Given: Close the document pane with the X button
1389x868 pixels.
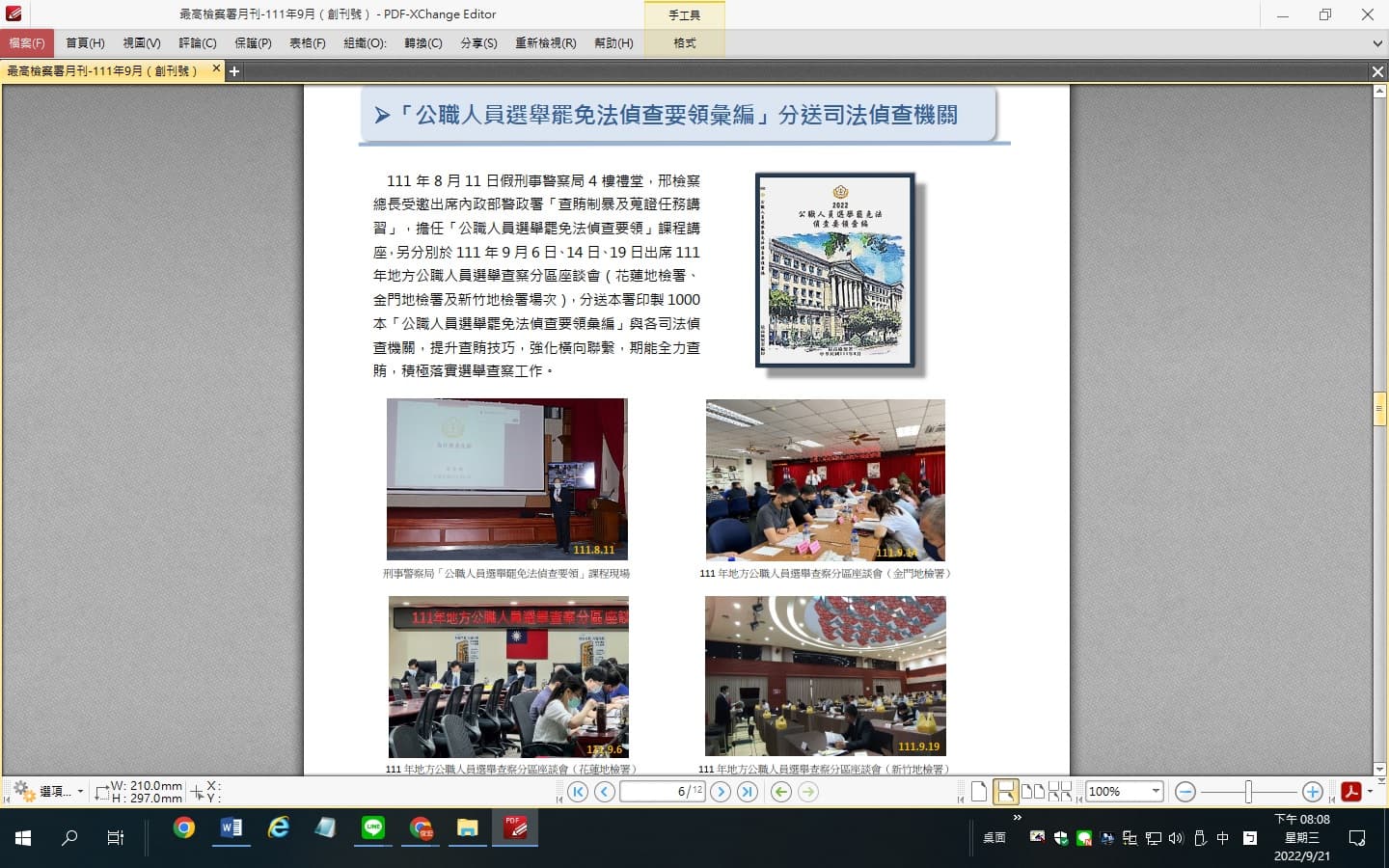Looking at the screenshot, I should [x=1377, y=71].
